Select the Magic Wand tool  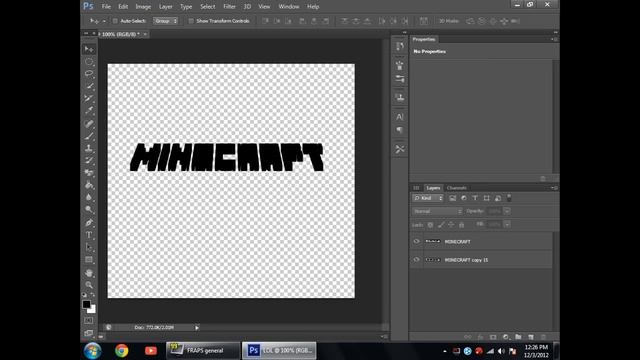point(89,86)
